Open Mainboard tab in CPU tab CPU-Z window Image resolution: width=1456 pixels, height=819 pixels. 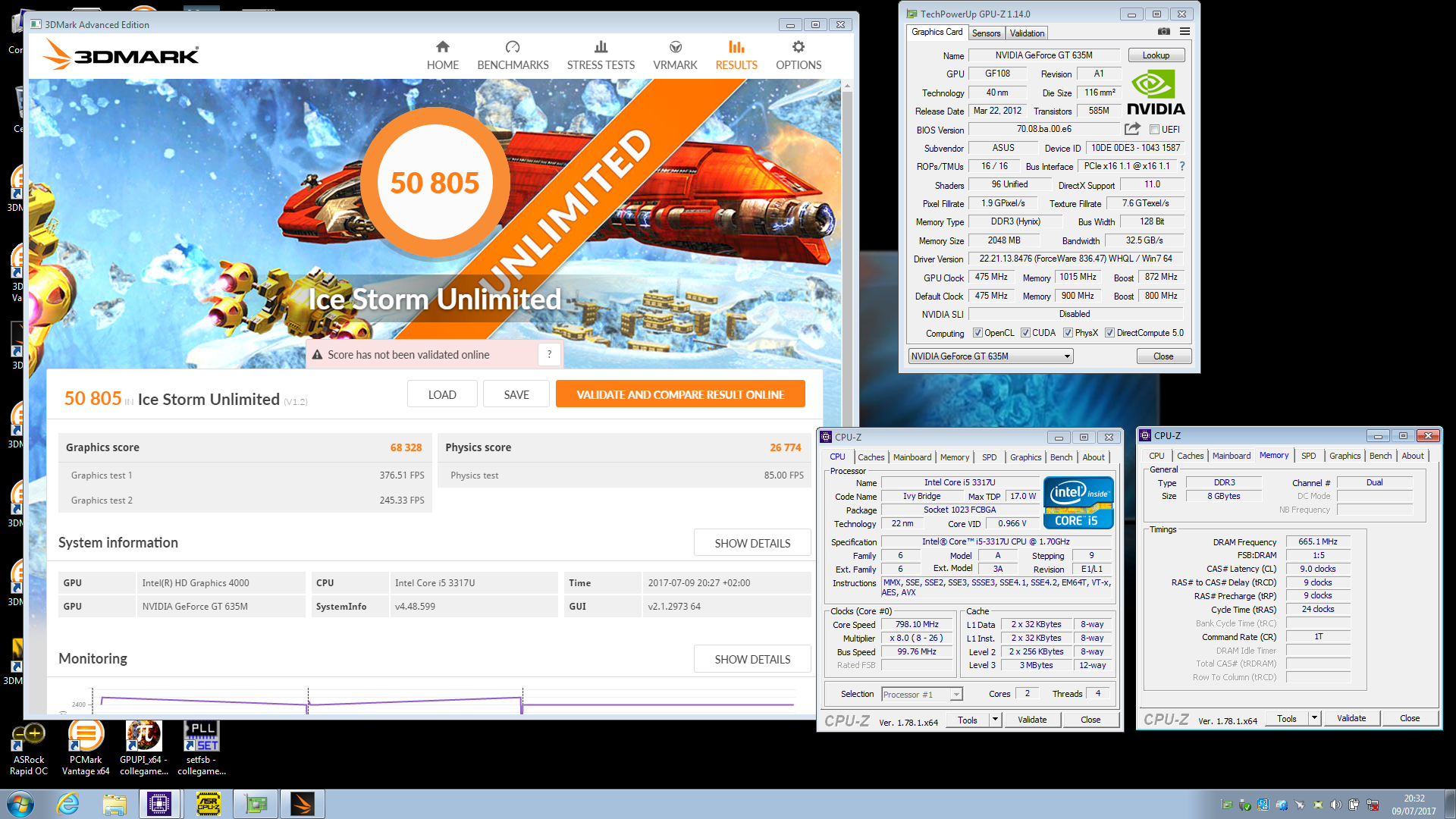pyautogui.click(x=912, y=457)
